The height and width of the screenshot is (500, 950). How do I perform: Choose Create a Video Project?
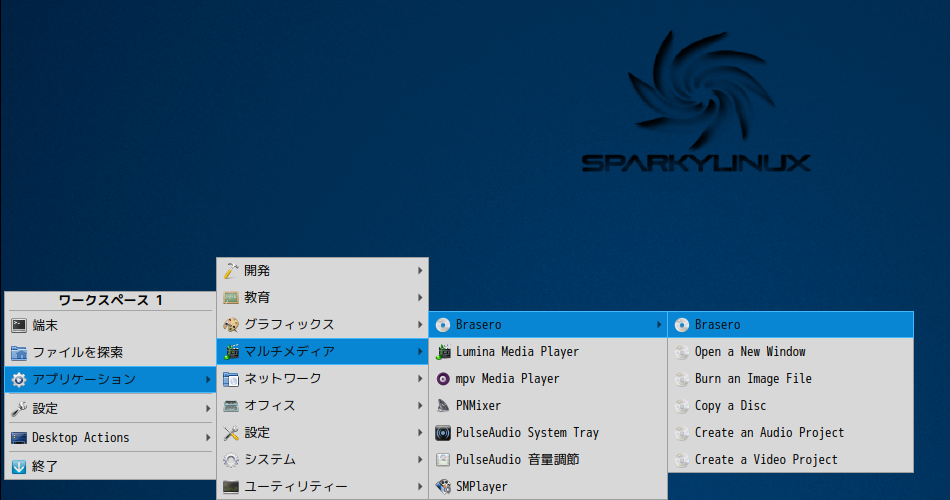point(791,460)
